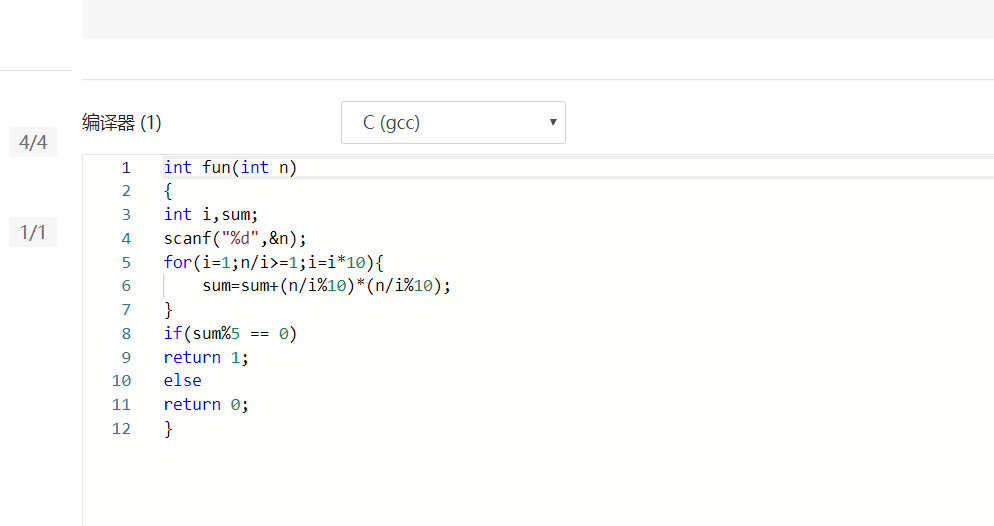The width and height of the screenshot is (994, 526).
Task: Click line number 5 in the gutter
Action: pos(126,262)
